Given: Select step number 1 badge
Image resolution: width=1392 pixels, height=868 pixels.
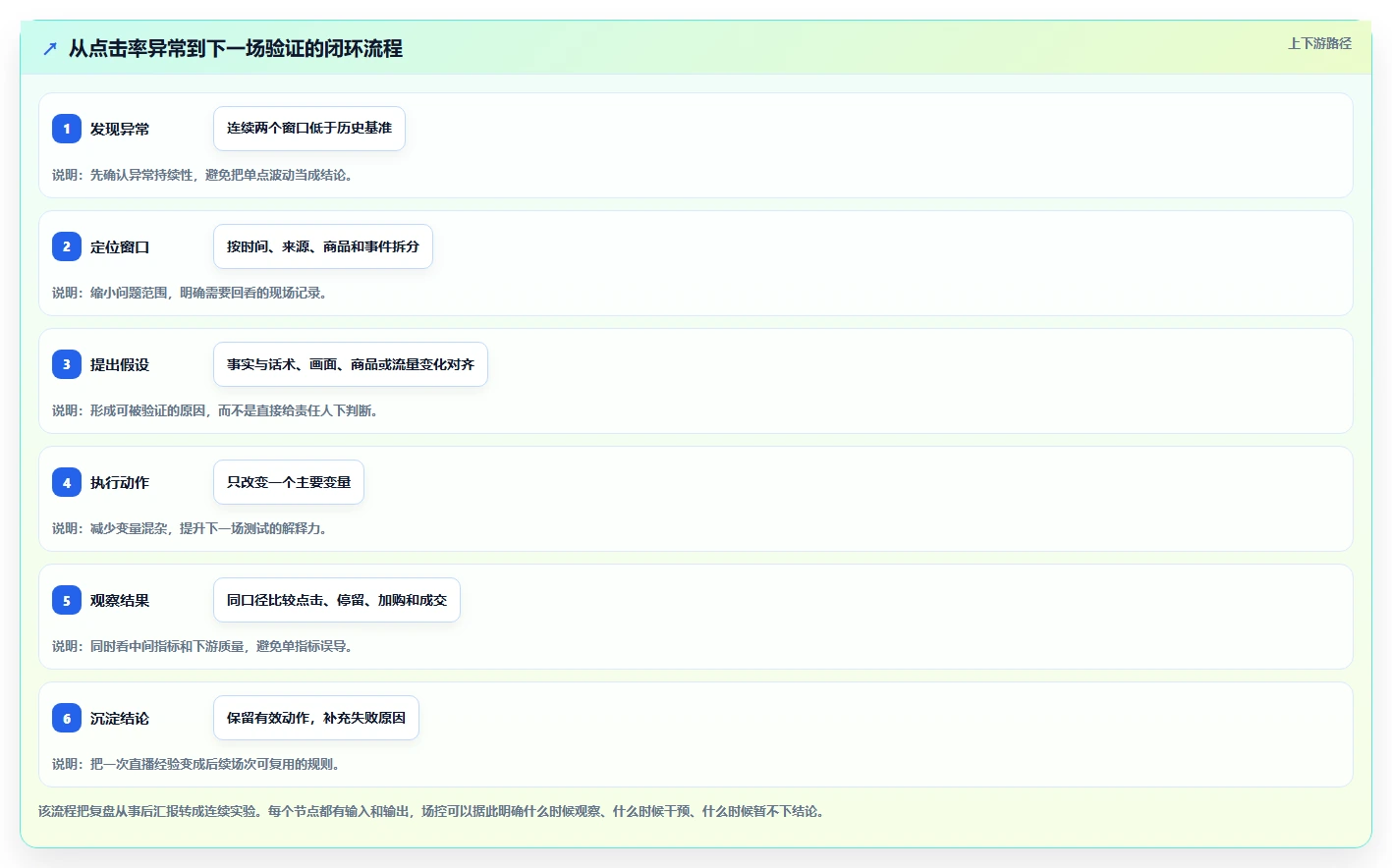Looking at the screenshot, I should tap(67, 129).
